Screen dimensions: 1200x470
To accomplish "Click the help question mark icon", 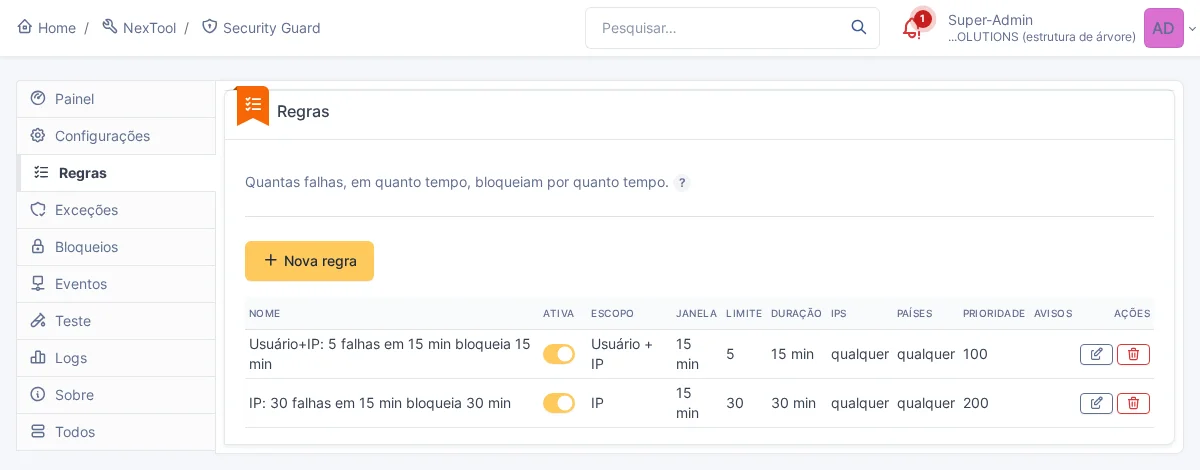I will (x=682, y=183).
